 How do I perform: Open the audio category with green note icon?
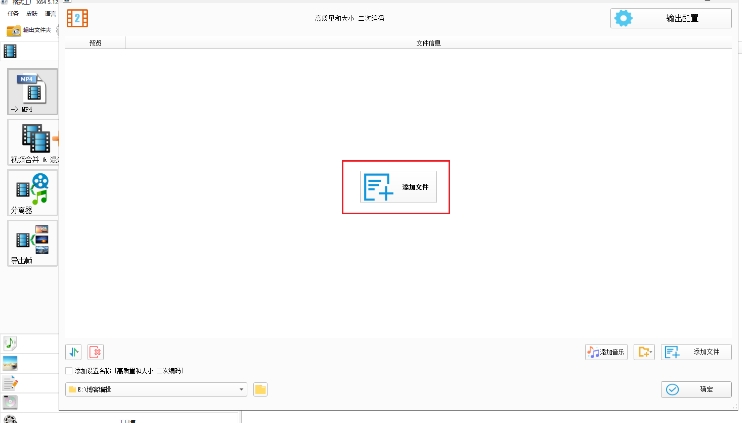tap(10, 342)
